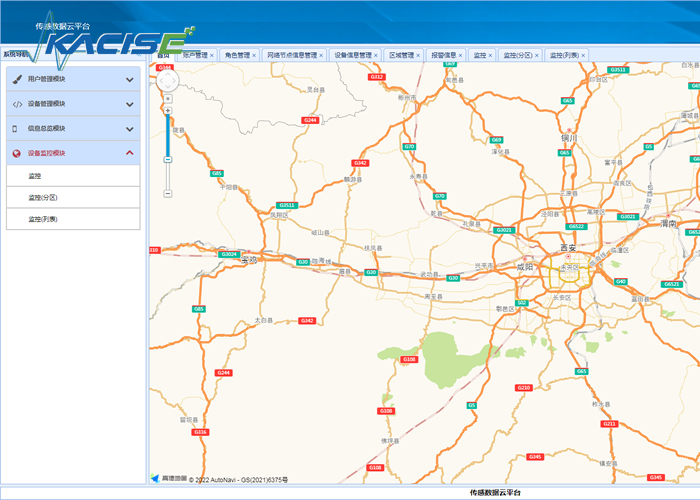Zoom in with the map plus button
Screen dimensions: 700x500
tap(168, 111)
